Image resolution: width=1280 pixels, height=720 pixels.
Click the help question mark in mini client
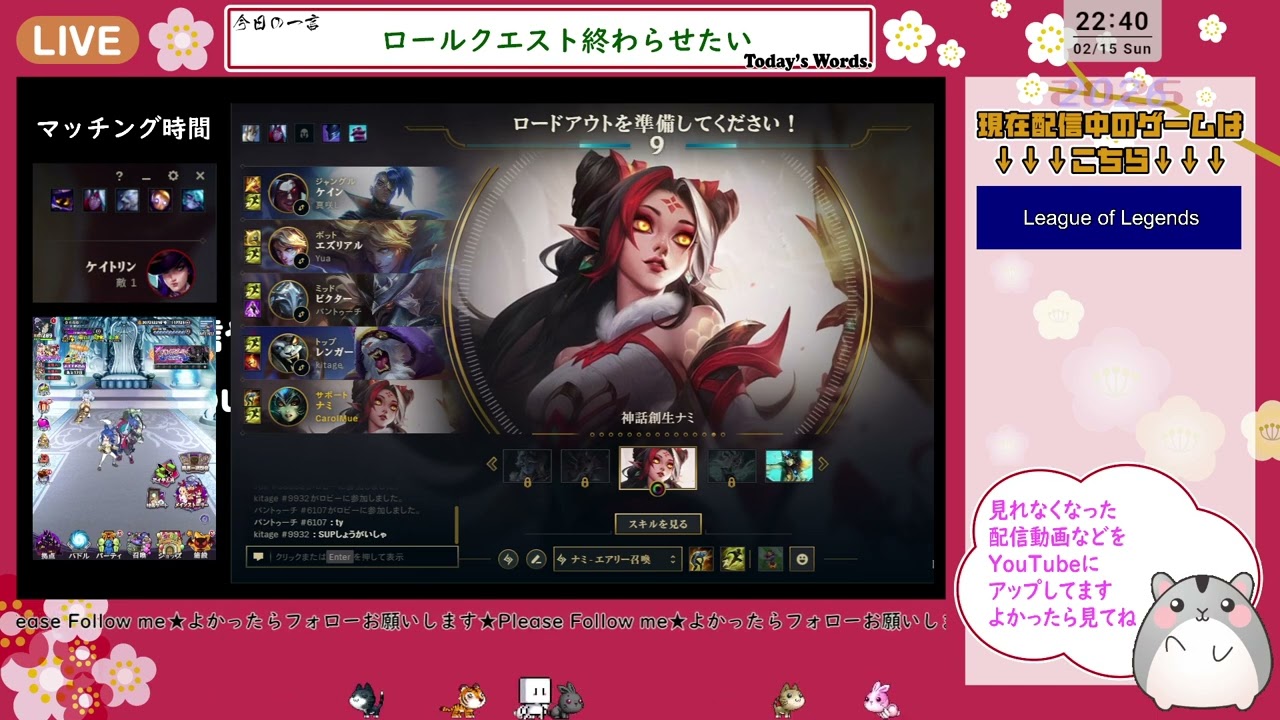(119, 176)
